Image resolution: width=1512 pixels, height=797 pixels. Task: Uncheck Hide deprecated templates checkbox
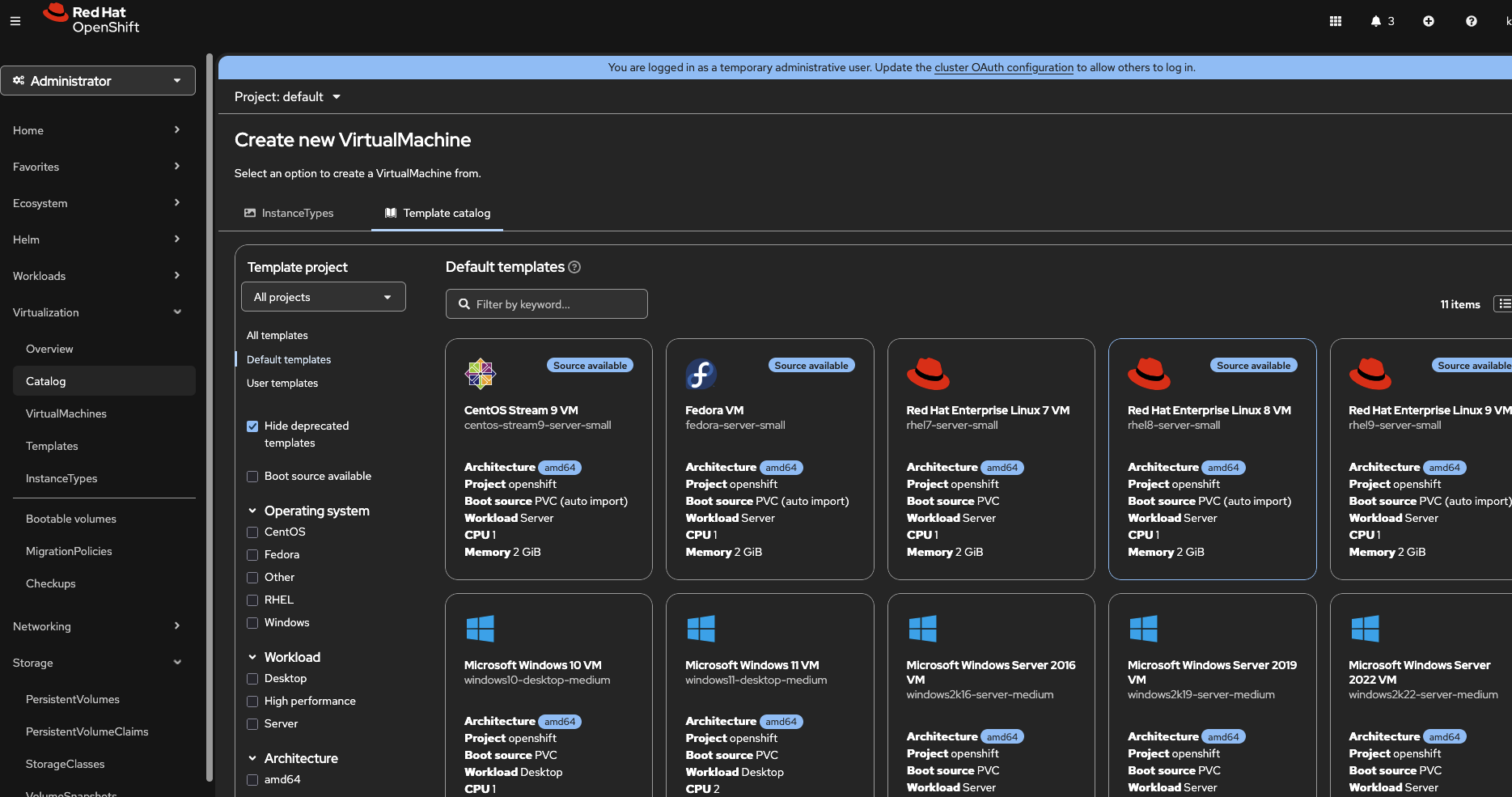tap(252, 426)
